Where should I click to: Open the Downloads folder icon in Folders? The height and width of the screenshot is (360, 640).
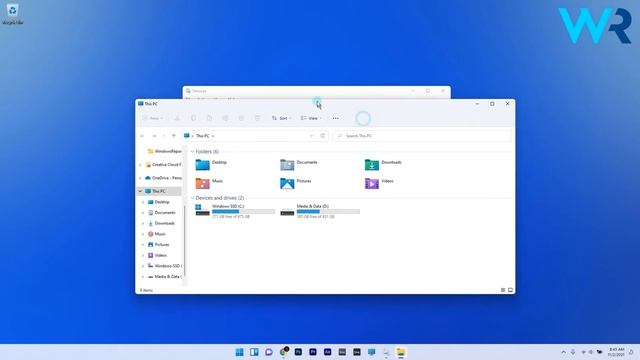pos(371,164)
